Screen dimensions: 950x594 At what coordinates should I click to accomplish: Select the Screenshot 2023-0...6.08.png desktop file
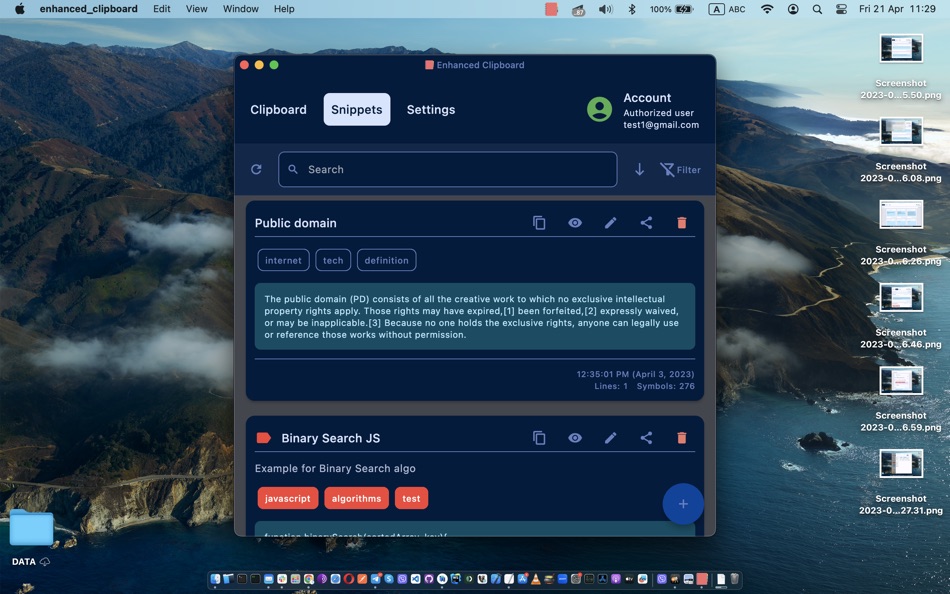click(x=901, y=150)
